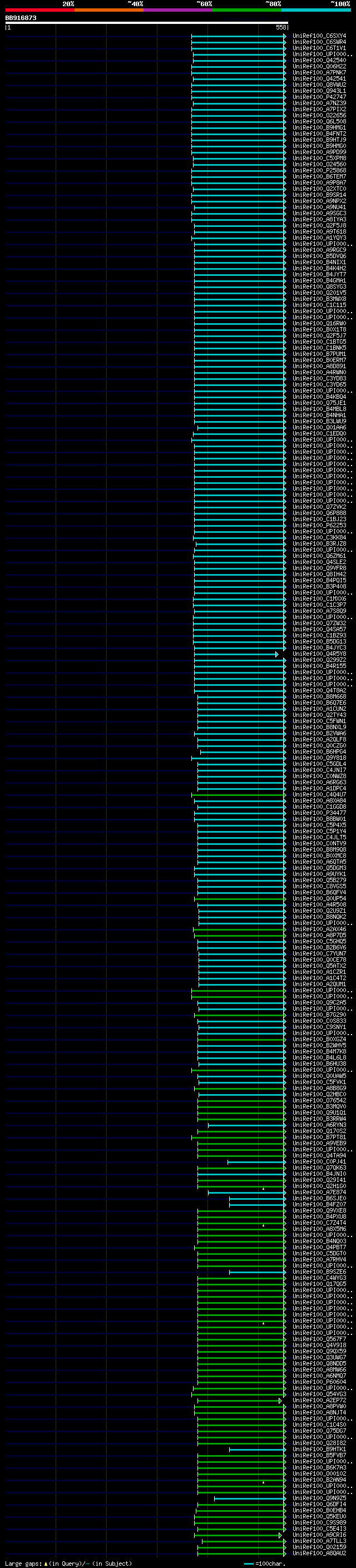Select hit UniRef100_C6SWR4
Viewport: 356px width, 1568px height.
(319, 42)
